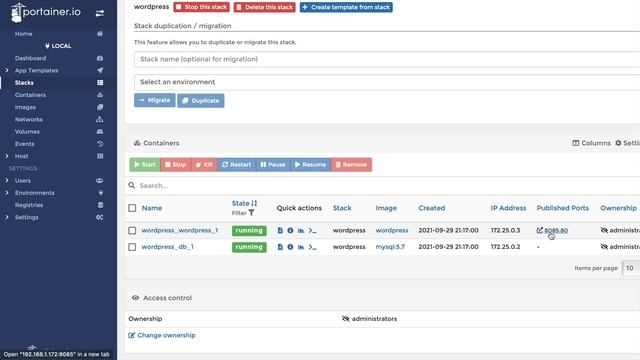The image size is (640, 360).
Task: Click the portainer.io logo
Action: 46,13
